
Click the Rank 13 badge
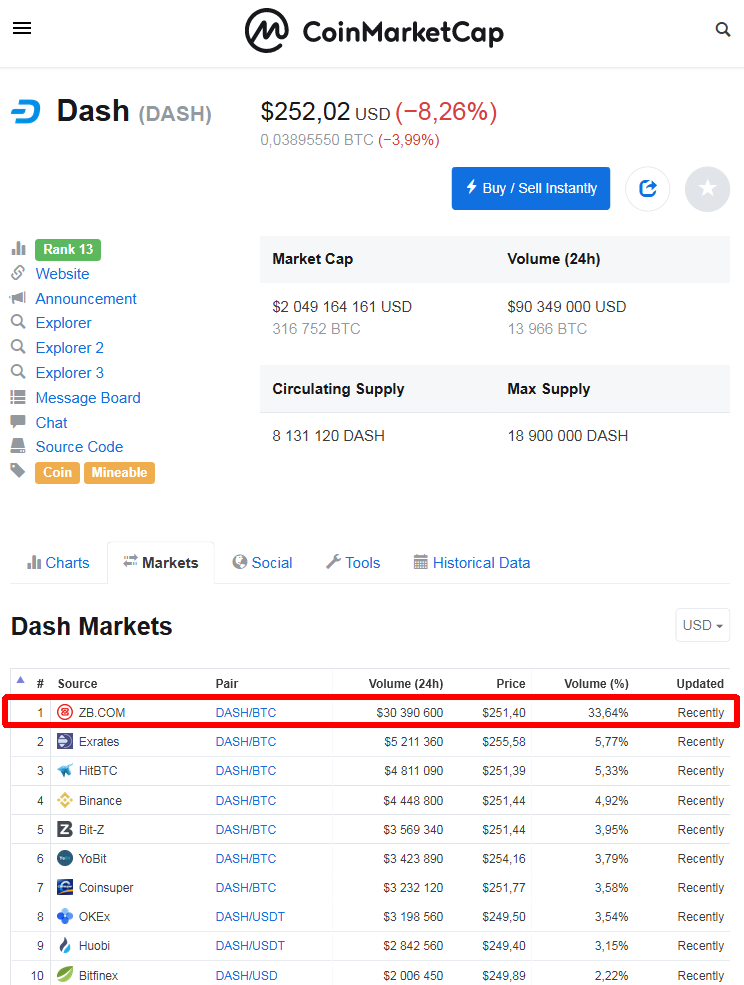[x=68, y=249]
